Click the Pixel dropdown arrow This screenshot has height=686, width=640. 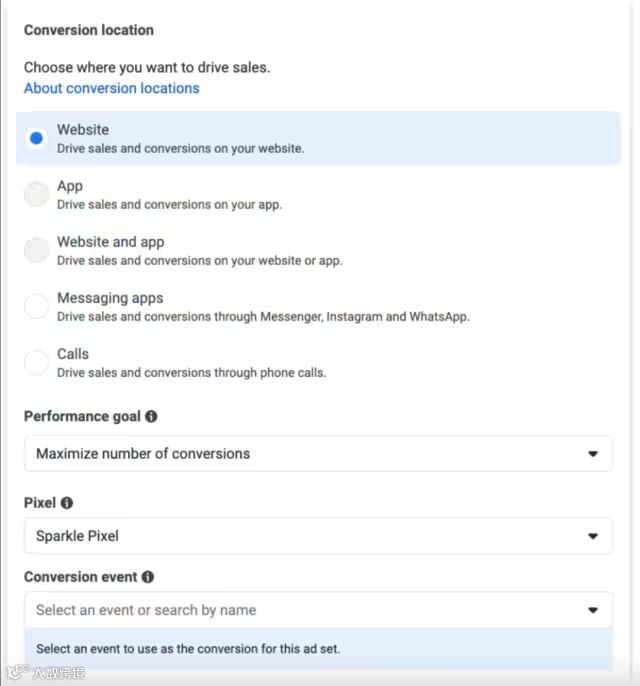pos(593,536)
